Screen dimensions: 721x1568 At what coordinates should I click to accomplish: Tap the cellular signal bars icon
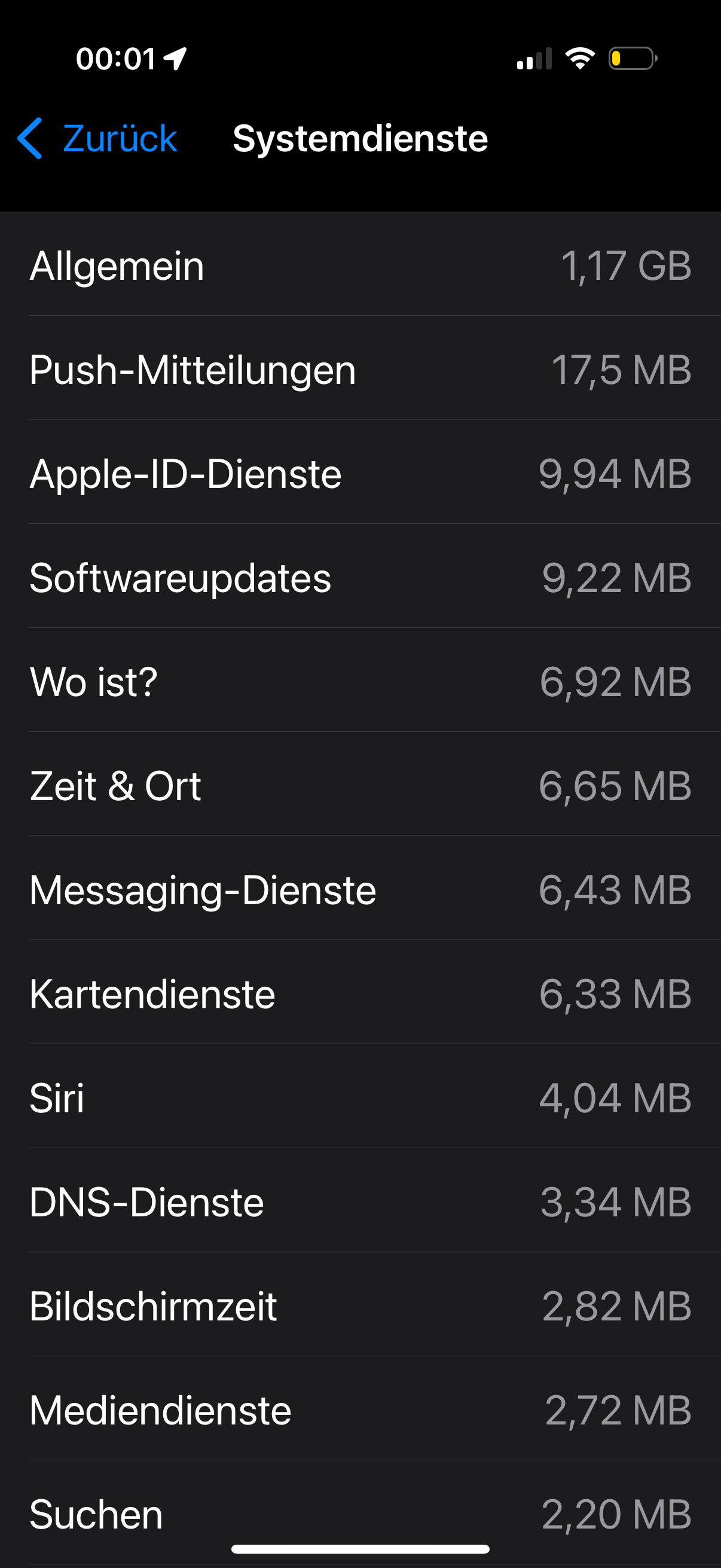534,59
